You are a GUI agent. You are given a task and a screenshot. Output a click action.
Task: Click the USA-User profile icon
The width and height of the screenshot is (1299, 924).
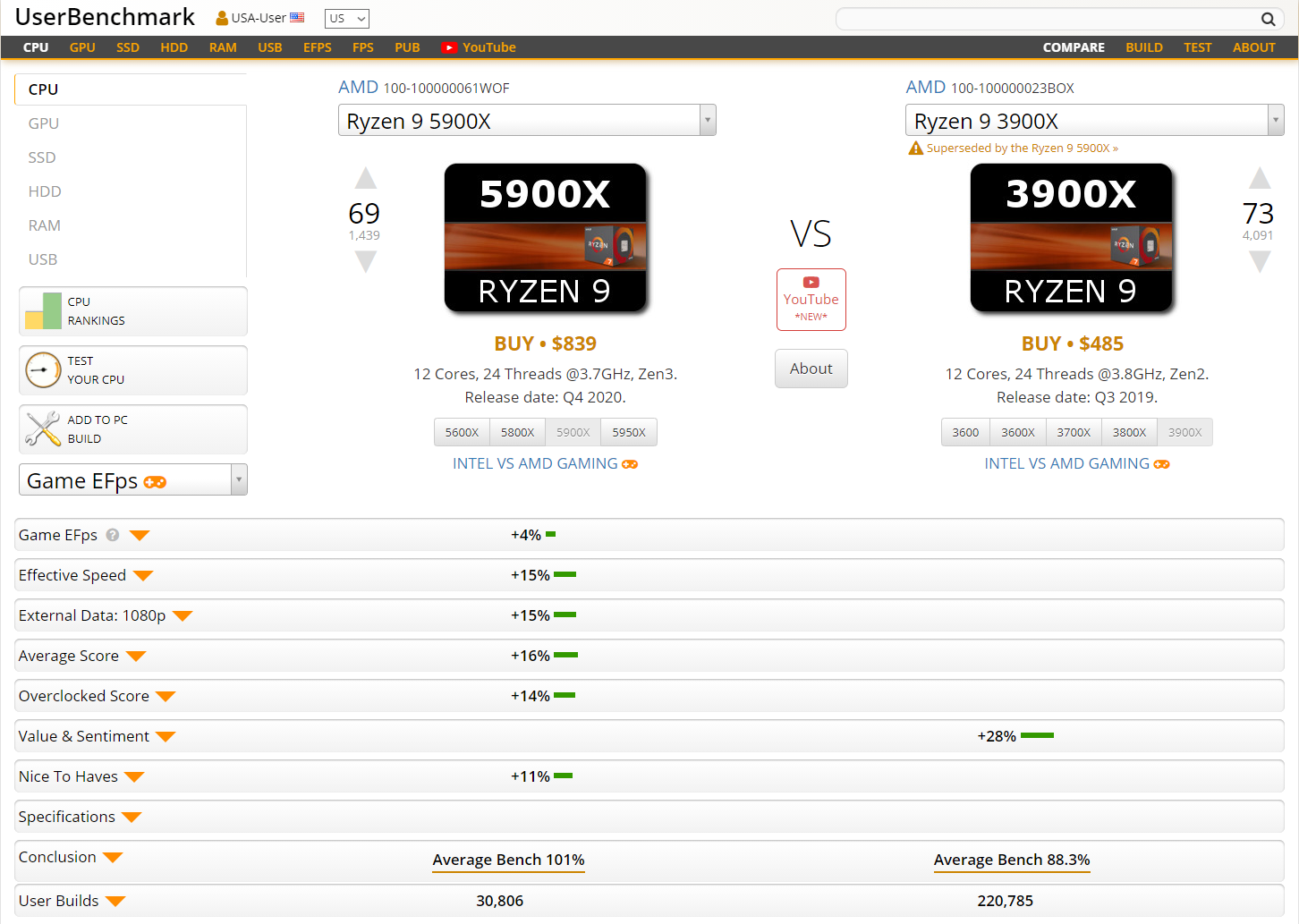tap(222, 18)
